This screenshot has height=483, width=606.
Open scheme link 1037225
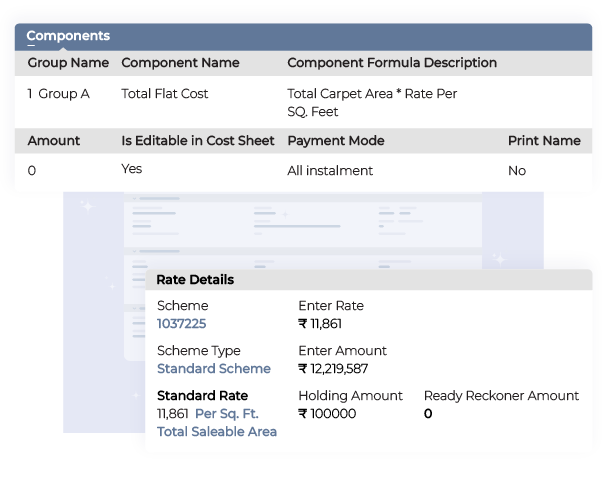pyautogui.click(x=181, y=323)
